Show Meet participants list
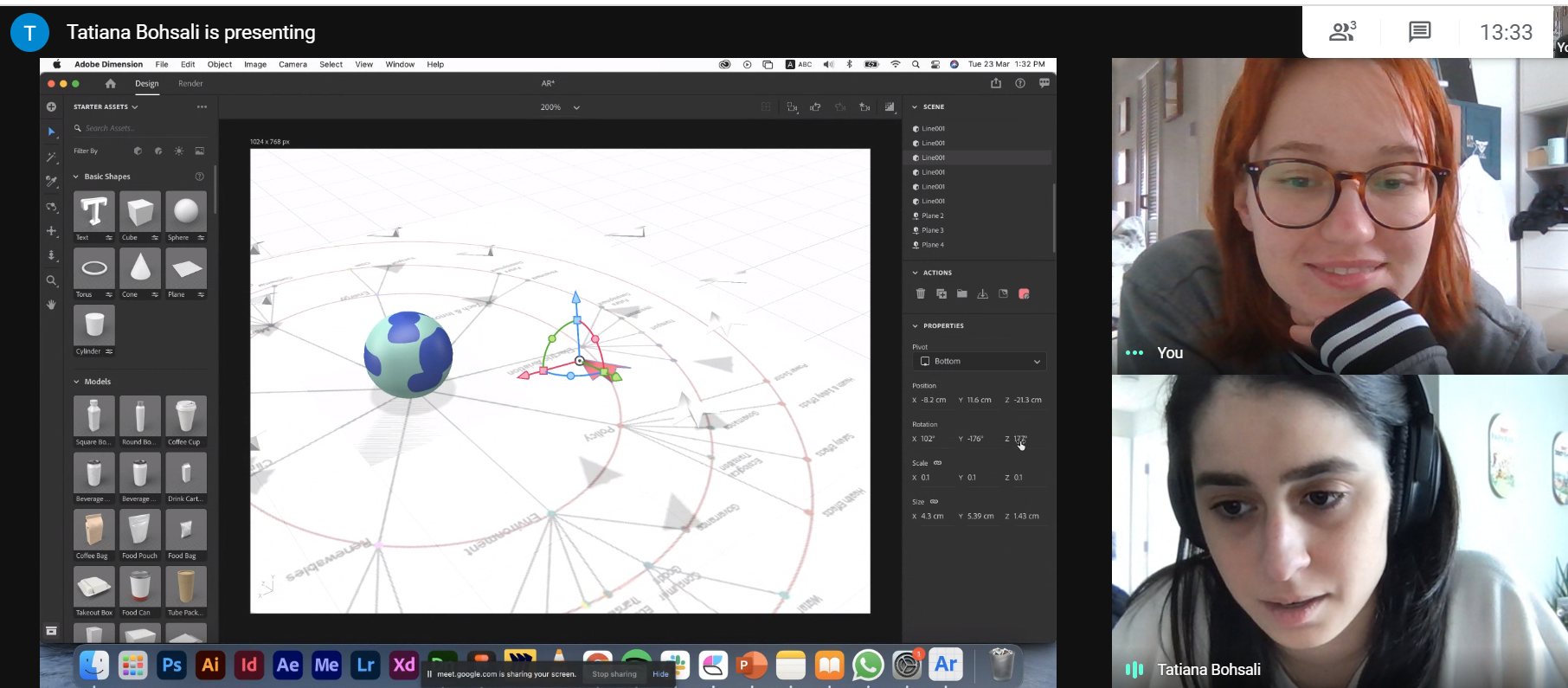 click(1343, 32)
